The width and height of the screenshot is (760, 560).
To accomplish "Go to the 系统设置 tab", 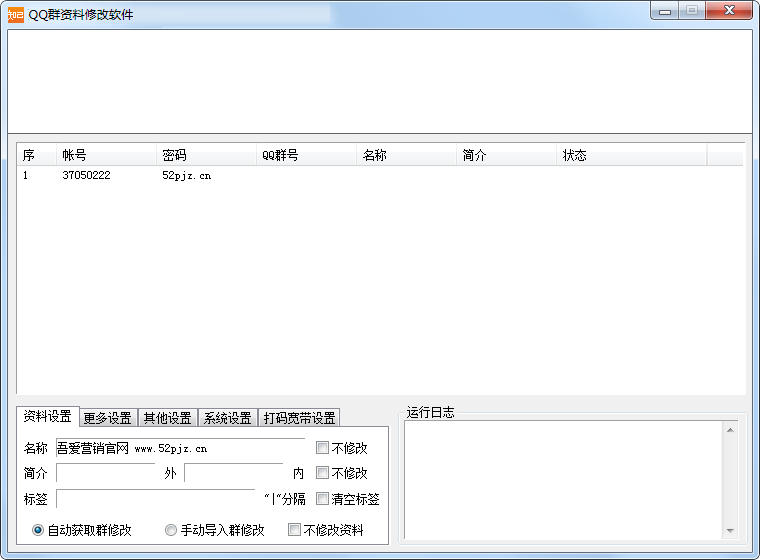I will [x=227, y=418].
